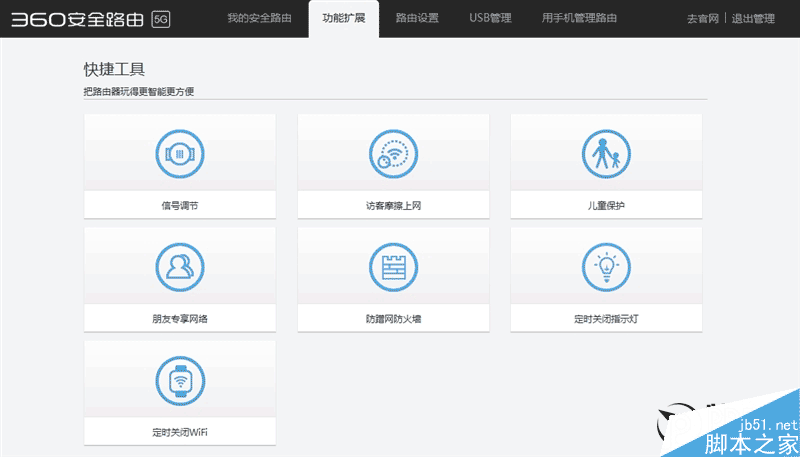Click the 定时关闭指示灯 label
This screenshot has height=457, width=800.
pos(606,319)
